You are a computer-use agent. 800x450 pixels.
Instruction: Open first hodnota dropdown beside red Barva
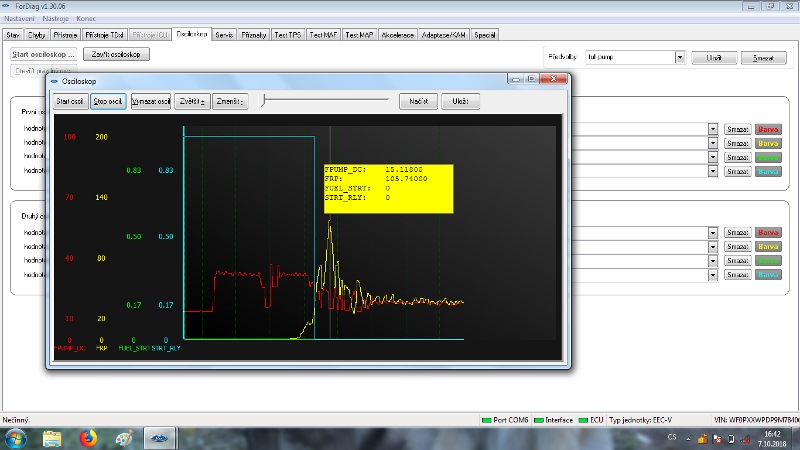(713, 129)
